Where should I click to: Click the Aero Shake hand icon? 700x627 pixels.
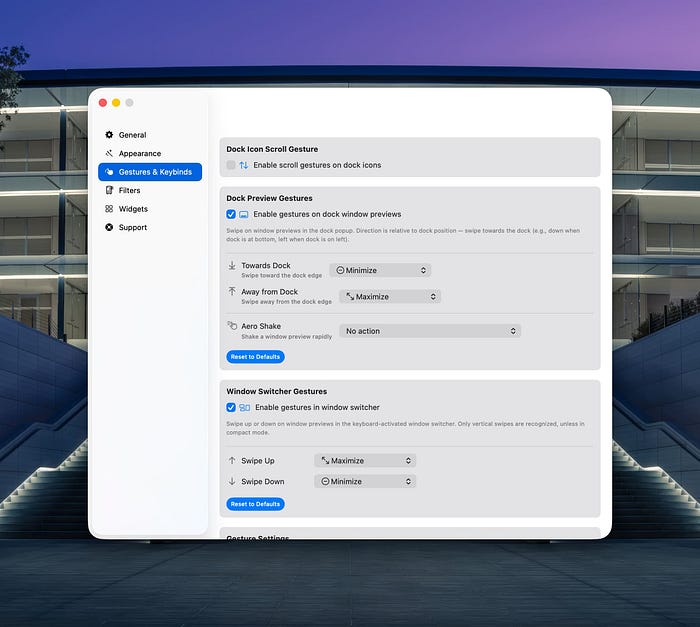232,326
